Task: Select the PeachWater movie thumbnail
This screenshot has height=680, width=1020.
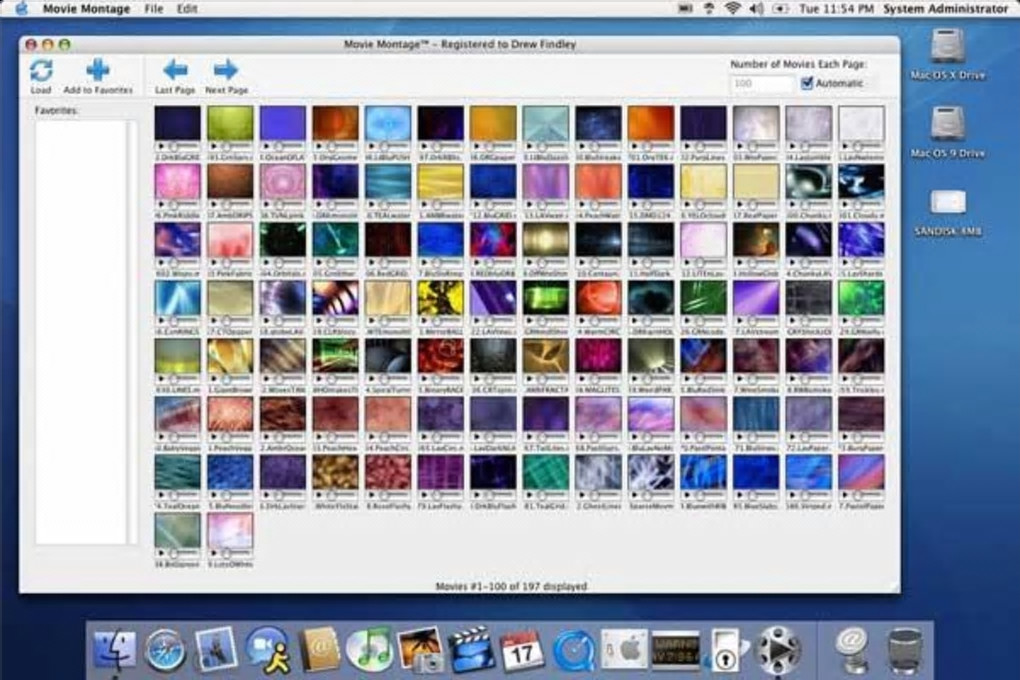Action: point(598,181)
